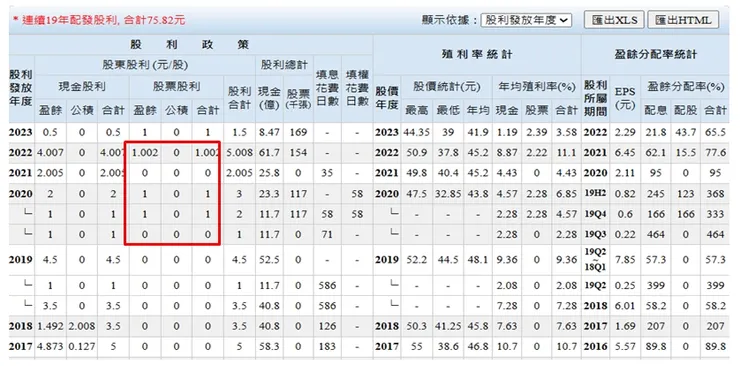This screenshot has height=366, width=740.
Task: Click the 58.3 cash total cell
Action: pos(269,347)
